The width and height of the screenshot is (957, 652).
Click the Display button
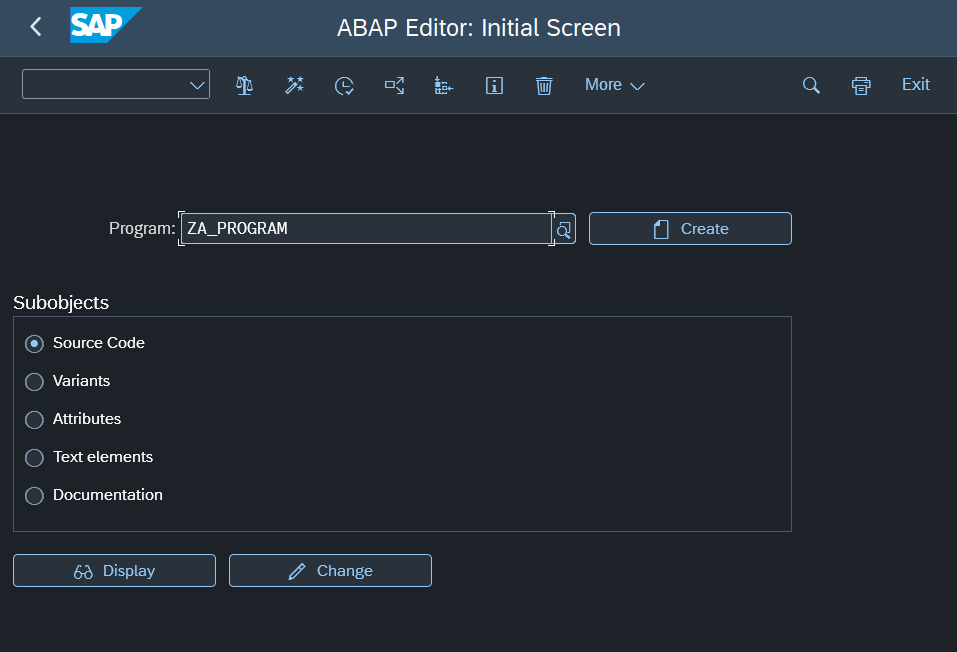(113, 570)
